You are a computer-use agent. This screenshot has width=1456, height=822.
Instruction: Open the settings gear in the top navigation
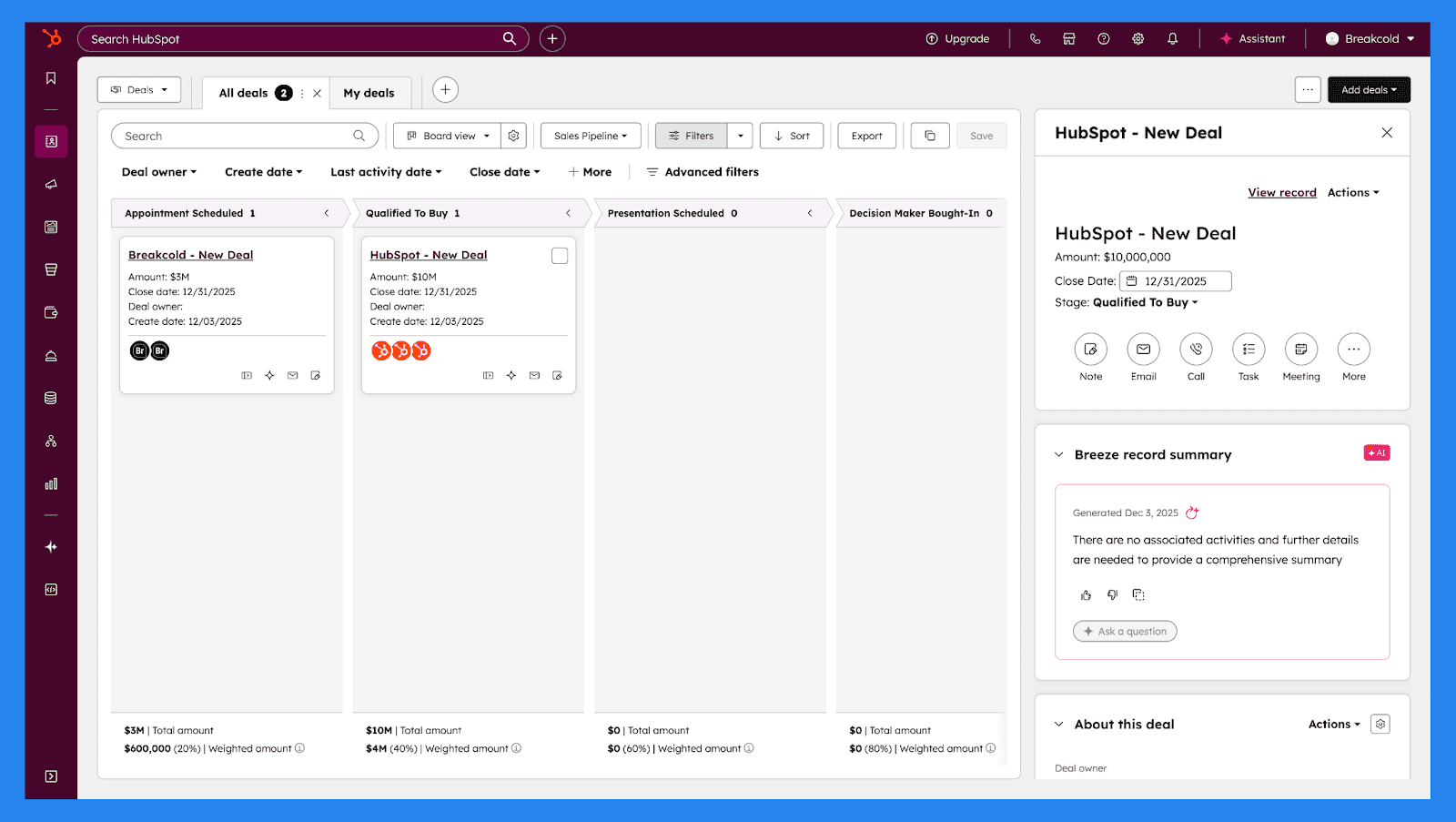coord(1137,38)
